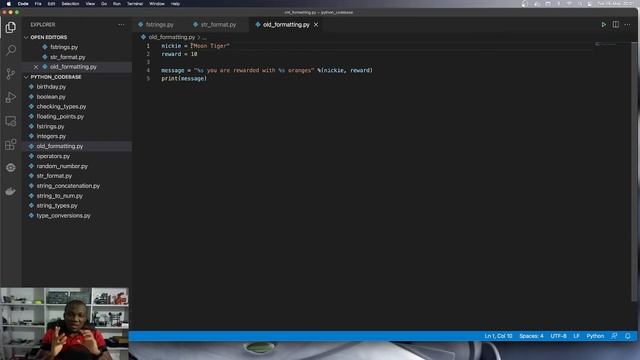Run the Python file with play icon
This screenshot has width=640, height=360.
click(603, 24)
